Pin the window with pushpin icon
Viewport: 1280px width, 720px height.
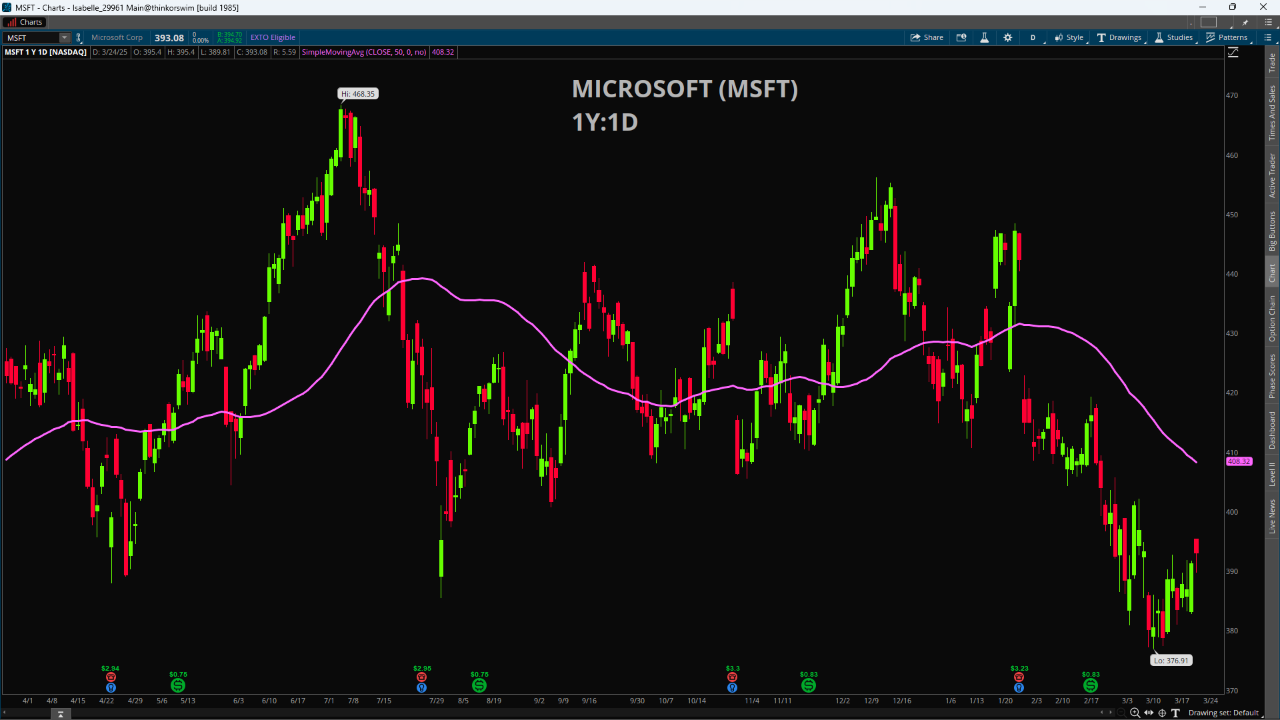click(x=1245, y=22)
